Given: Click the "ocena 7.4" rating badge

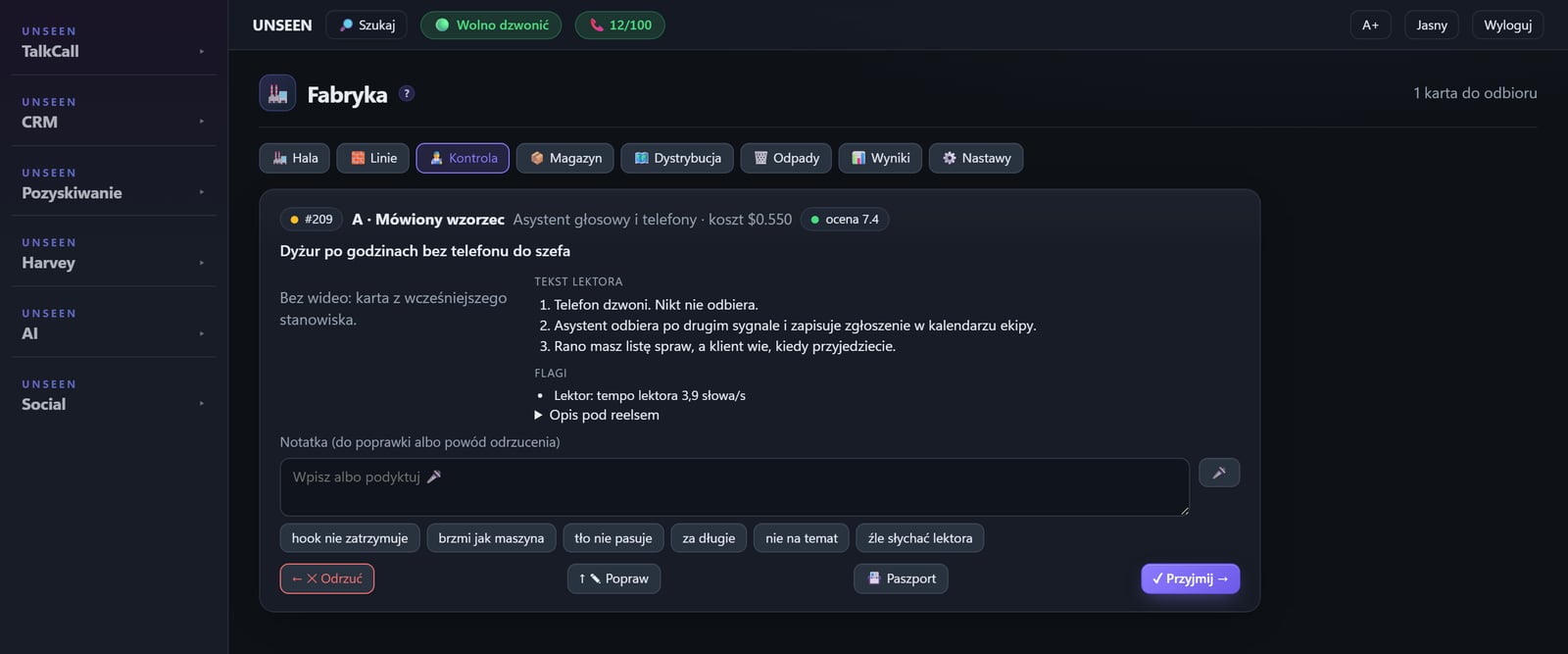Looking at the screenshot, I should 845,220.
